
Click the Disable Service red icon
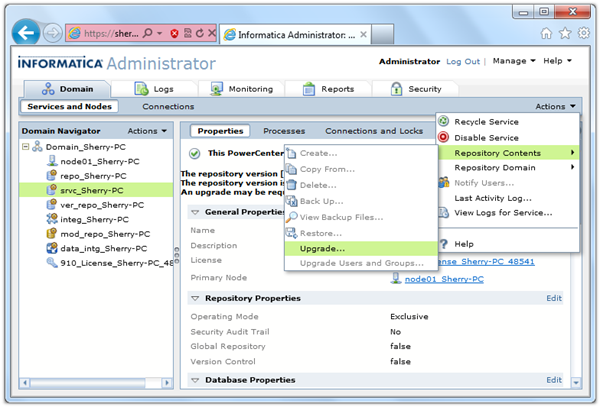(x=443, y=137)
